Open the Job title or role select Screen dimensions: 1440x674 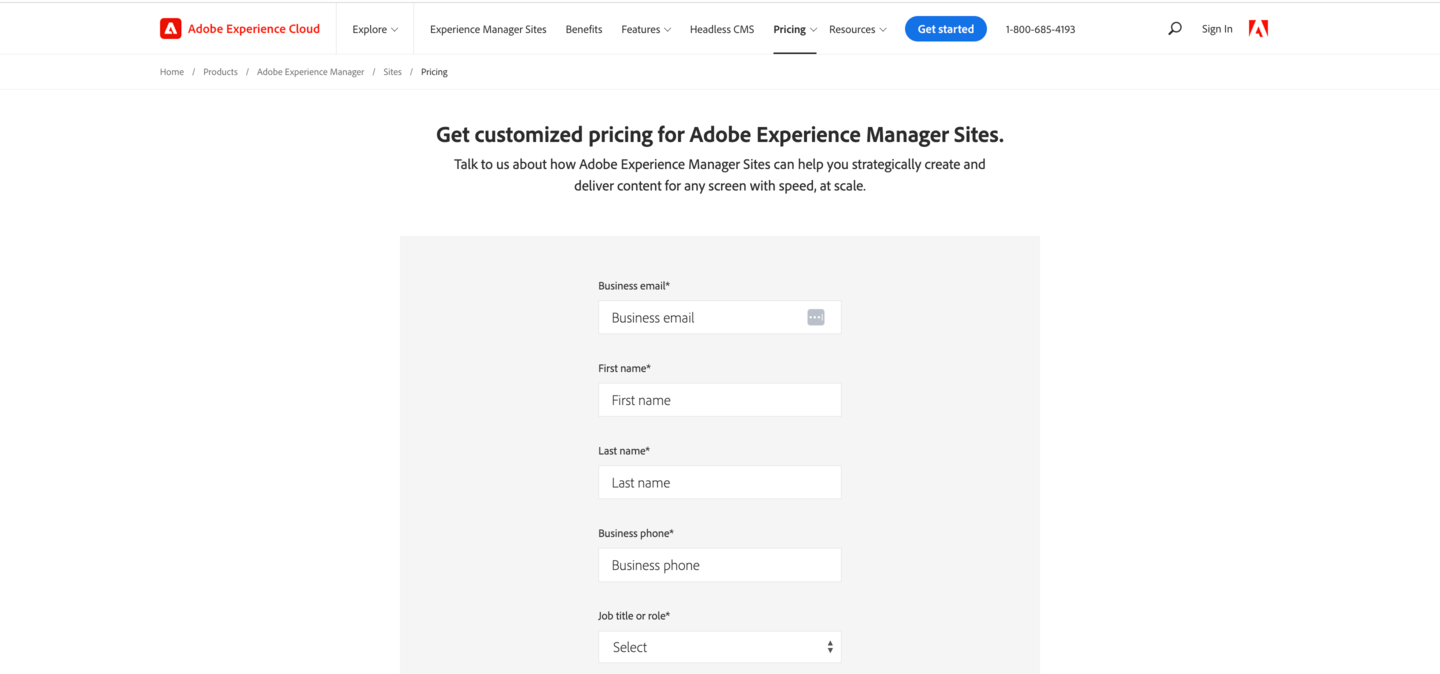(x=720, y=647)
